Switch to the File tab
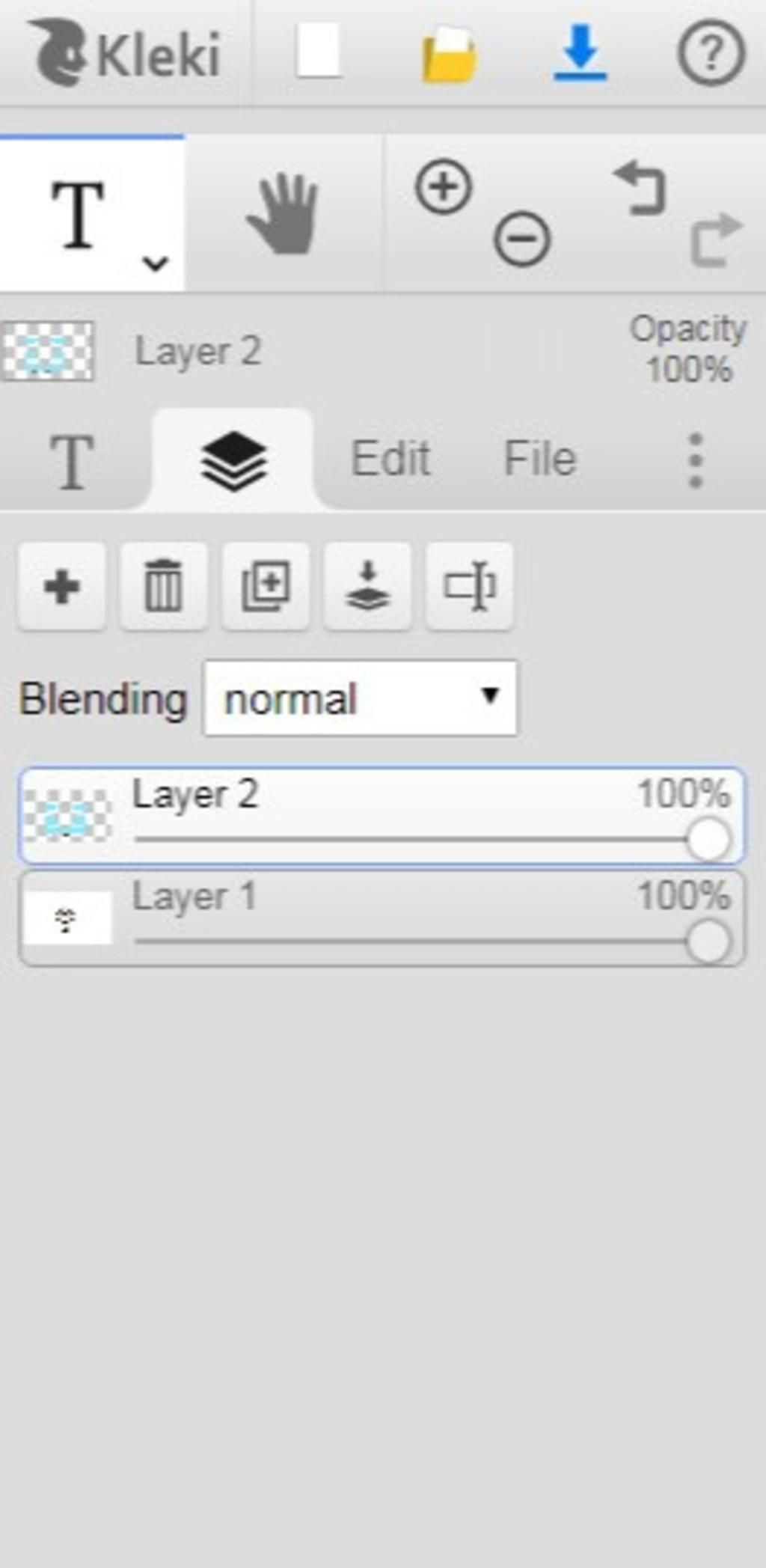Screen dimensions: 766x1568 point(540,458)
